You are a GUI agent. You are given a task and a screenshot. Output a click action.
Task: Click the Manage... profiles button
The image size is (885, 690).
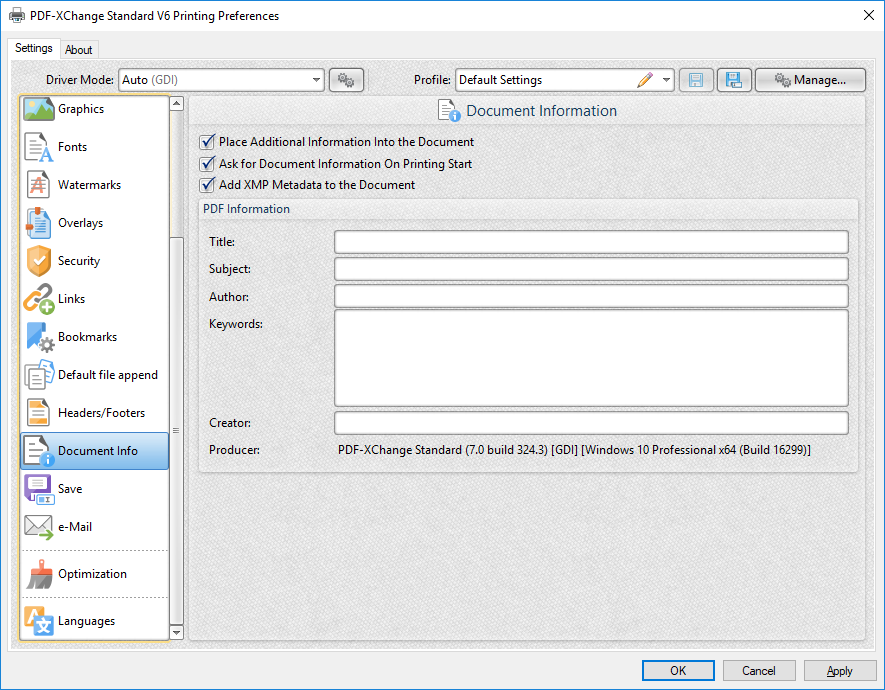810,80
